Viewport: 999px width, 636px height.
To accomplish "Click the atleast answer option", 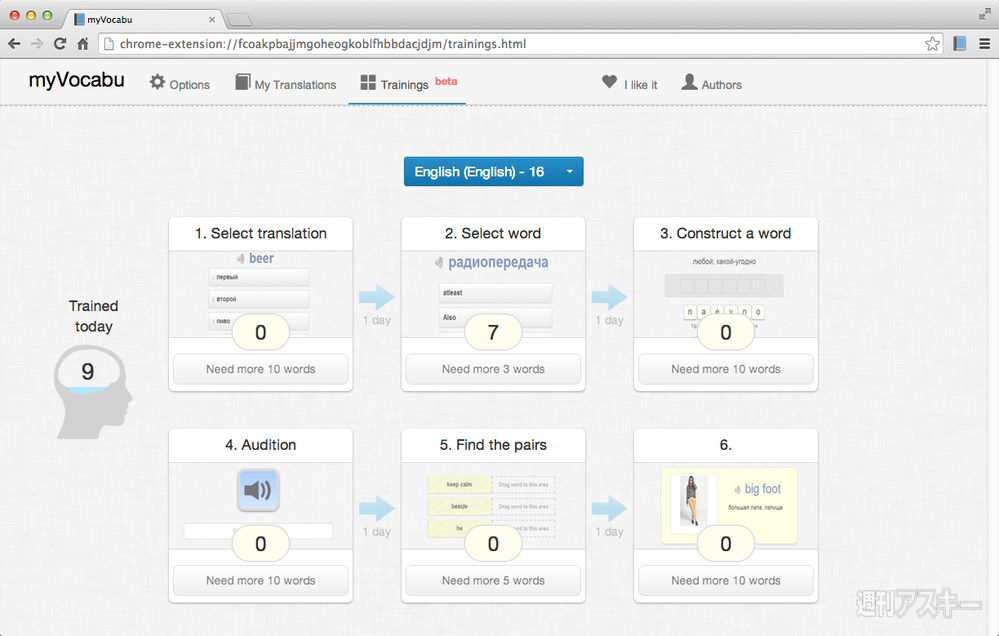I will pos(495,293).
